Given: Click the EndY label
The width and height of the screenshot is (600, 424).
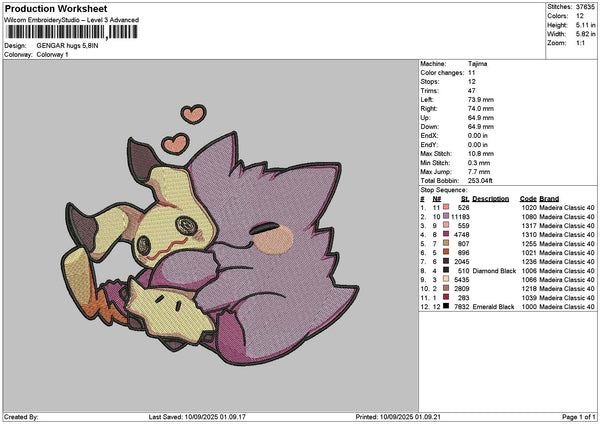Looking at the screenshot, I should pyautogui.click(x=429, y=145).
